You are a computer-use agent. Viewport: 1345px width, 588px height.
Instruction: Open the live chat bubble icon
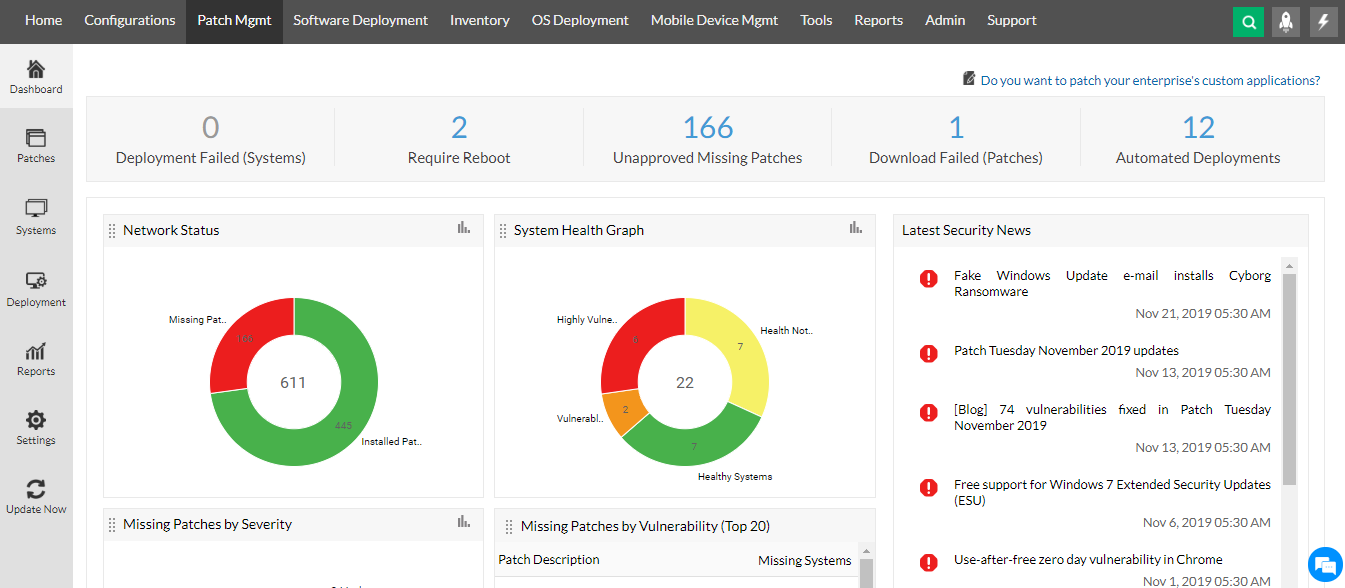(1324, 564)
